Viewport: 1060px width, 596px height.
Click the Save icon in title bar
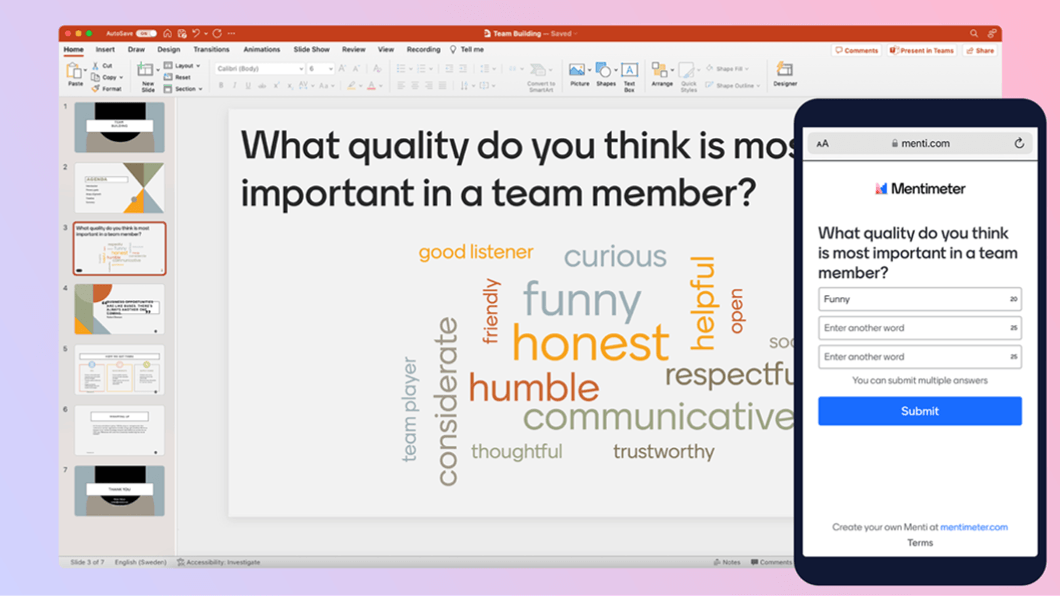coord(182,33)
